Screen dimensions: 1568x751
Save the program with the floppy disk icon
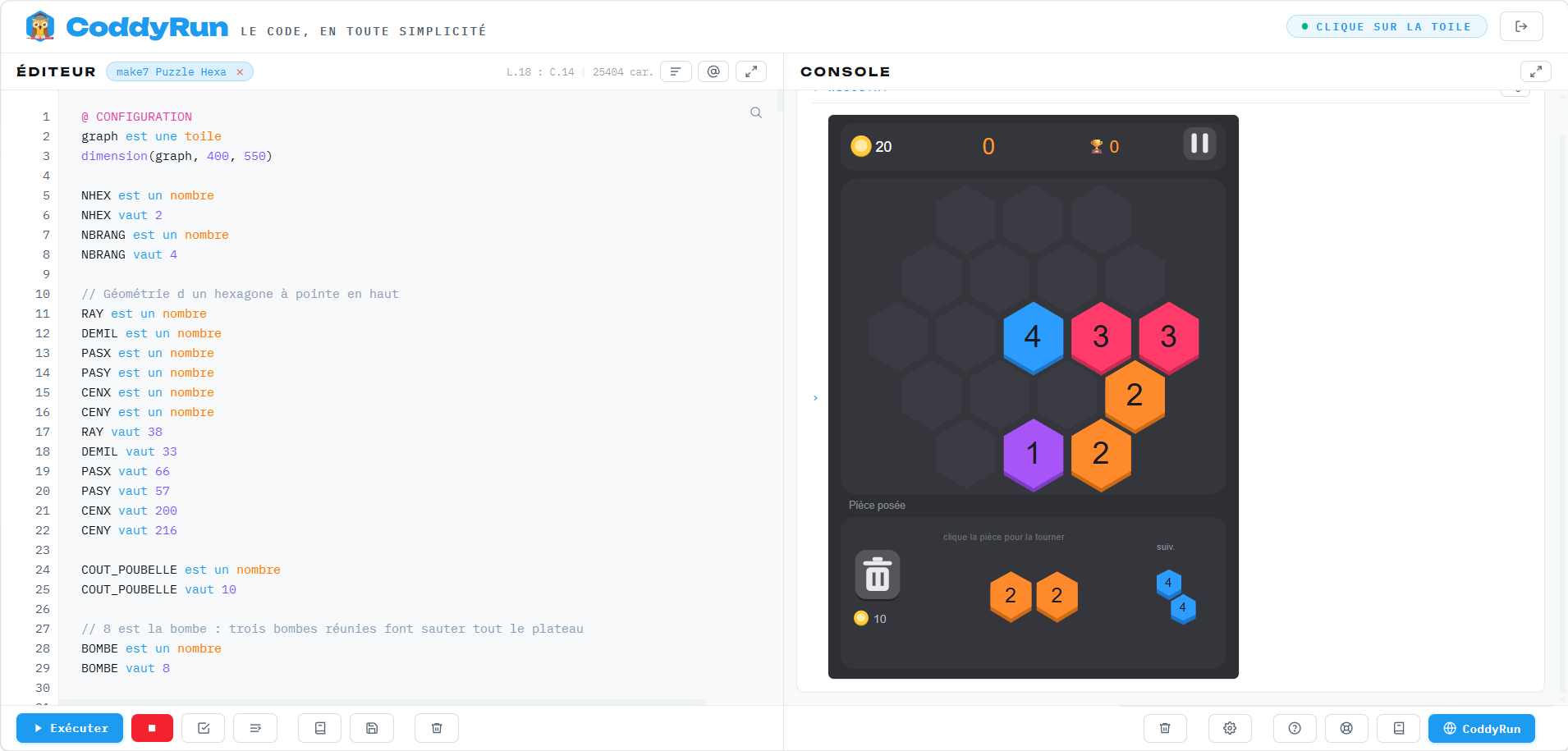point(372,728)
